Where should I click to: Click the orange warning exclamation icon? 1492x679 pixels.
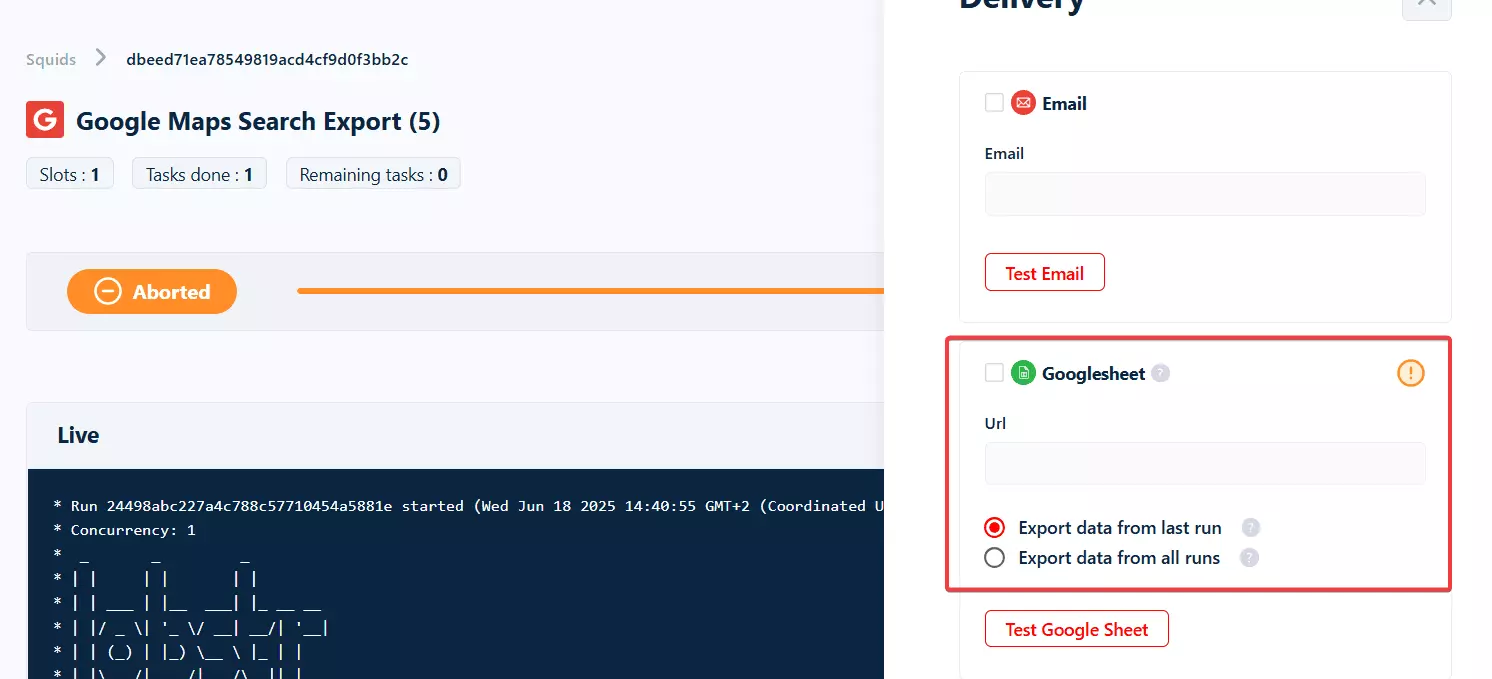coord(1410,373)
